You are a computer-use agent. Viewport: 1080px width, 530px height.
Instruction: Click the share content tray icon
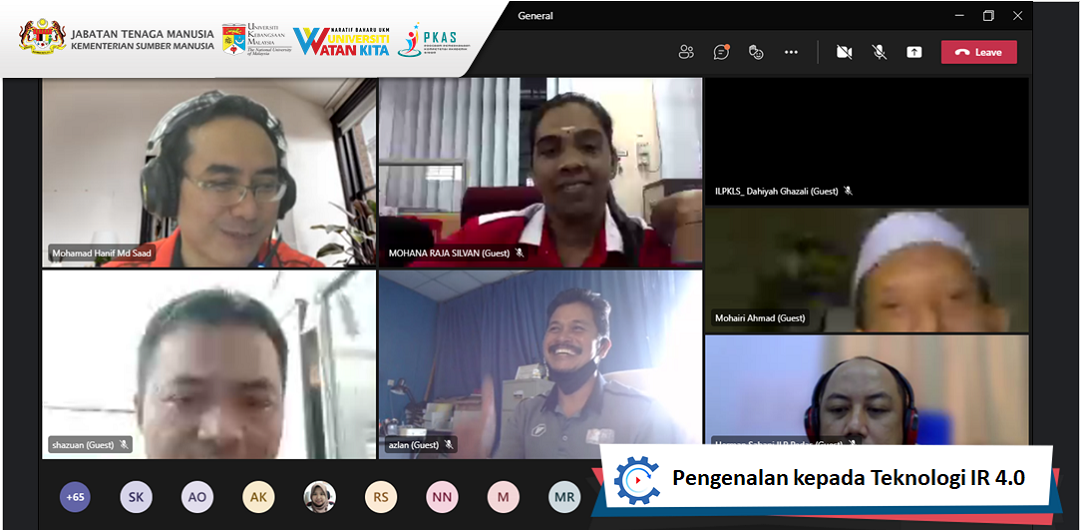pos(914,52)
